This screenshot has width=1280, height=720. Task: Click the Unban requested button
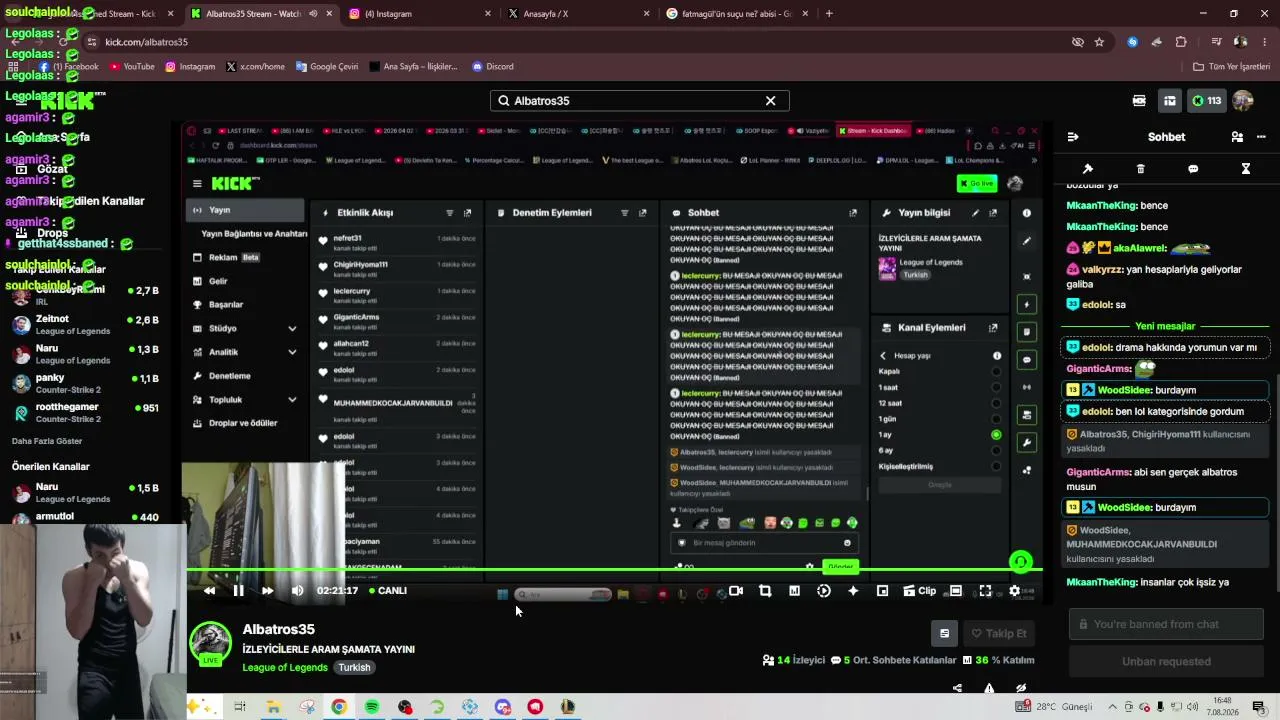pyautogui.click(x=1166, y=661)
